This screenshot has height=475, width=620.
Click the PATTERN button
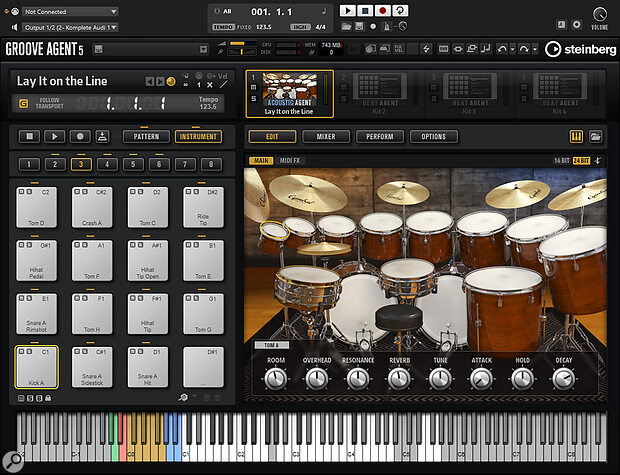[x=147, y=136]
